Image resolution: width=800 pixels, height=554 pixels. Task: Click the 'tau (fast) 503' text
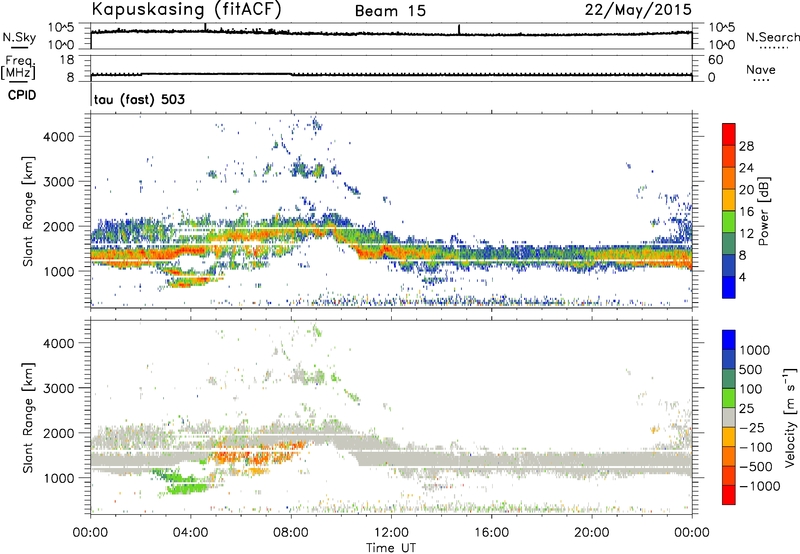(139, 99)
